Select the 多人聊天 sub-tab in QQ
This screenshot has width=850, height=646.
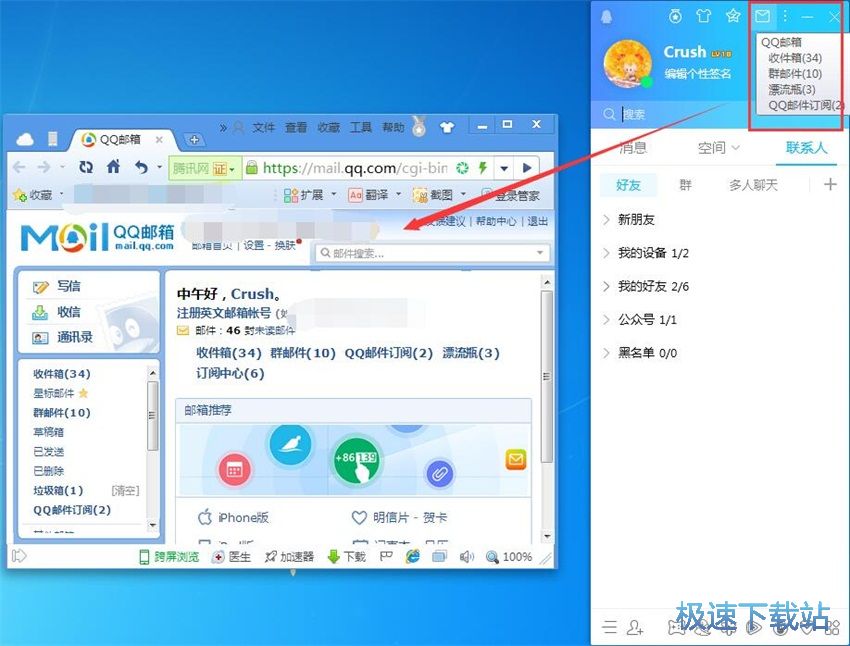pyautogui.click(x=753, y=185)
